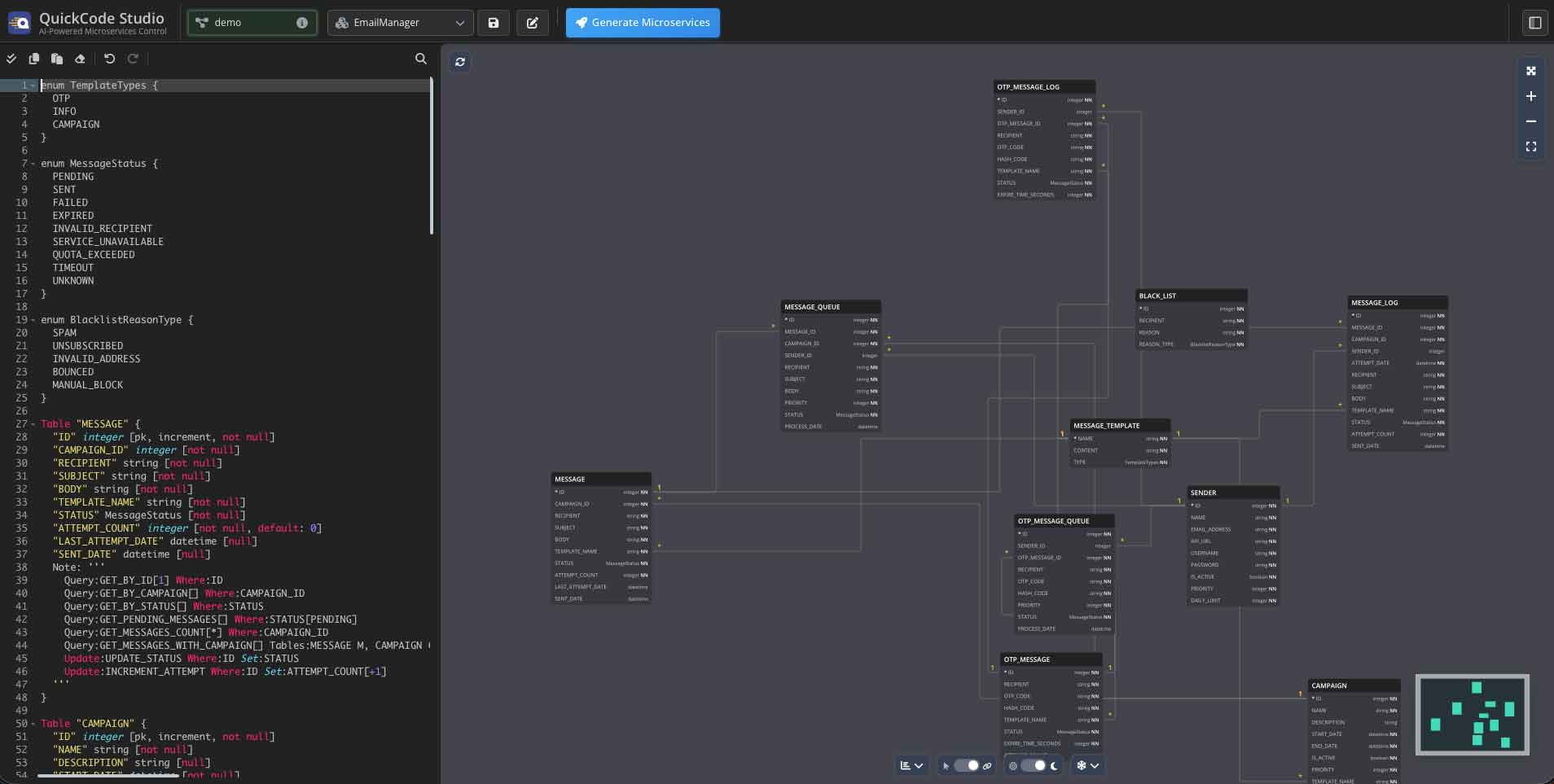1554x784 pixels.
Task: Click the search icon in code editor
Action: tap(420, 59)
